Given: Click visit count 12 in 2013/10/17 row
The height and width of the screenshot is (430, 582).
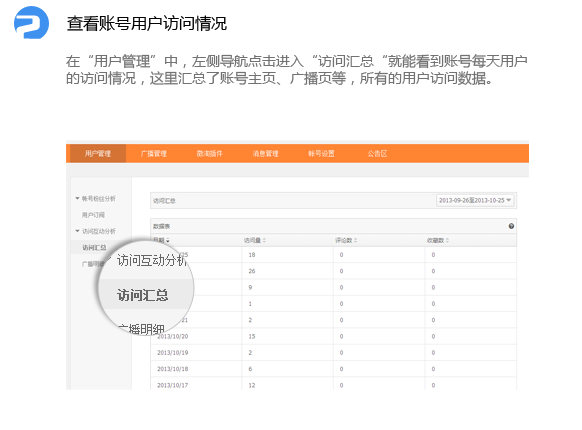Looking at the screenshot, I should [x=252, y=385].
